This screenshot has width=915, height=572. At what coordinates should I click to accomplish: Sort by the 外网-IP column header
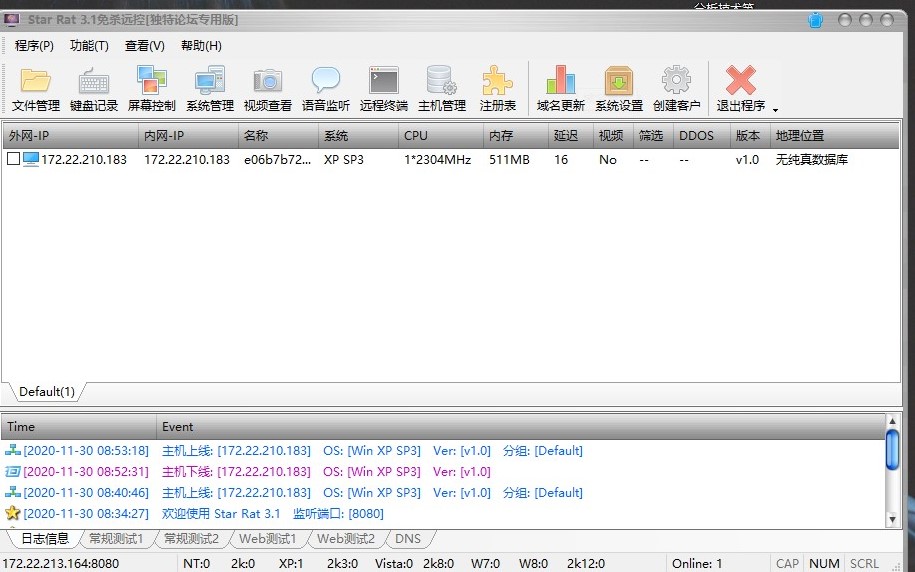coord(71,135)
